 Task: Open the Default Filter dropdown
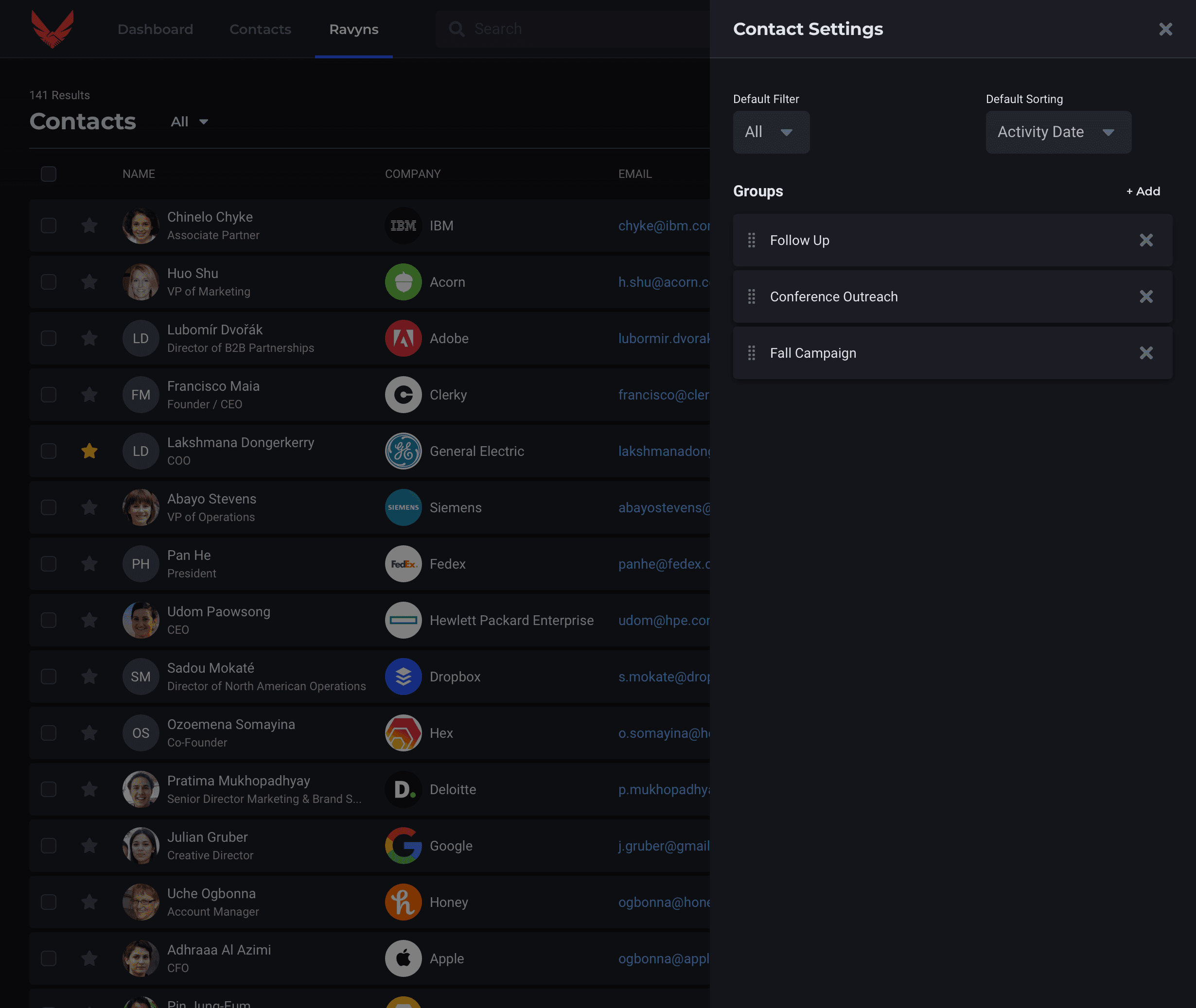771,132
